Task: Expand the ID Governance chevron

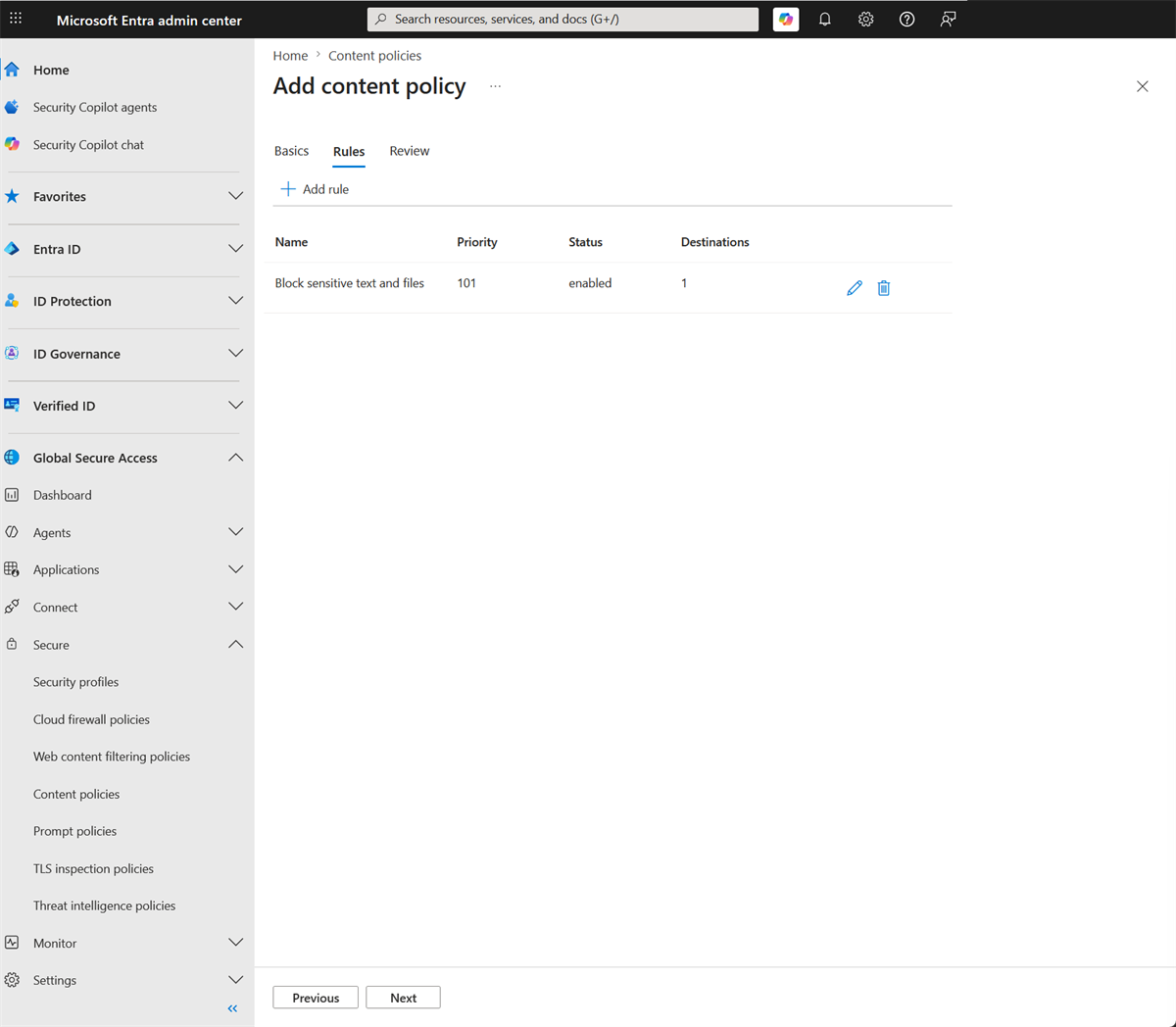Action: click(x=235, y=353)
